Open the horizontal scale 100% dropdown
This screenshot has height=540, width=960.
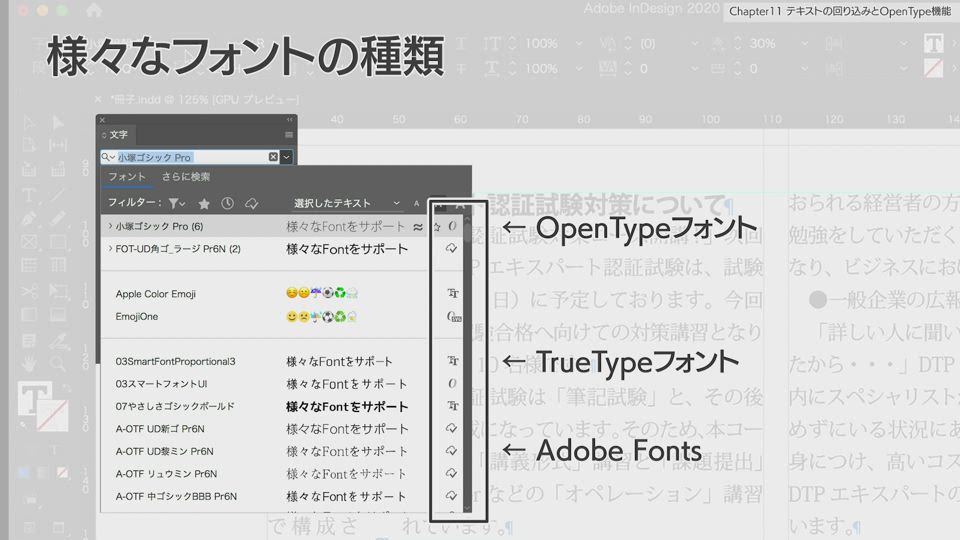point(579,69)
